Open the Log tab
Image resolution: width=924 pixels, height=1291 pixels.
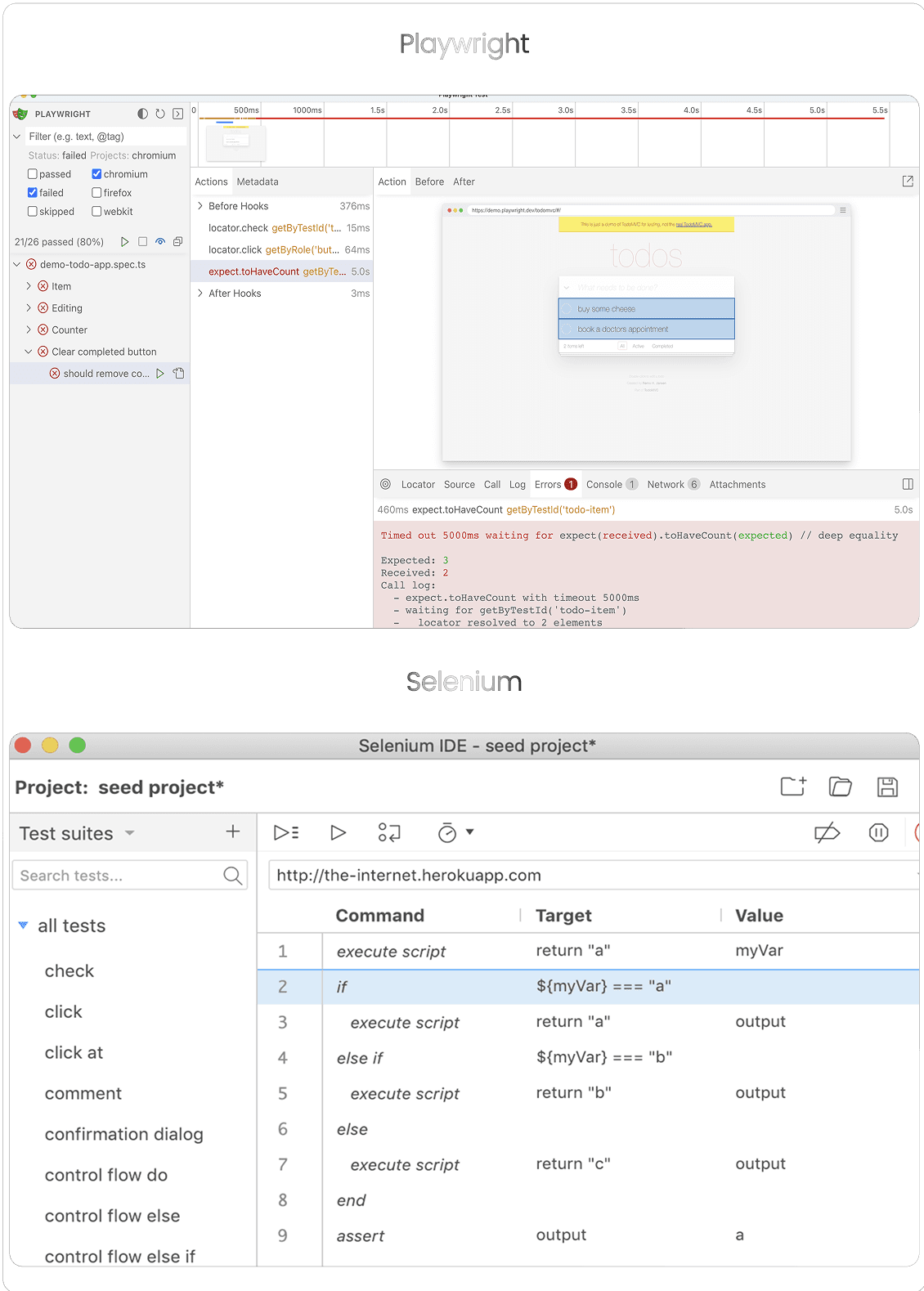[x=518, y=485]
